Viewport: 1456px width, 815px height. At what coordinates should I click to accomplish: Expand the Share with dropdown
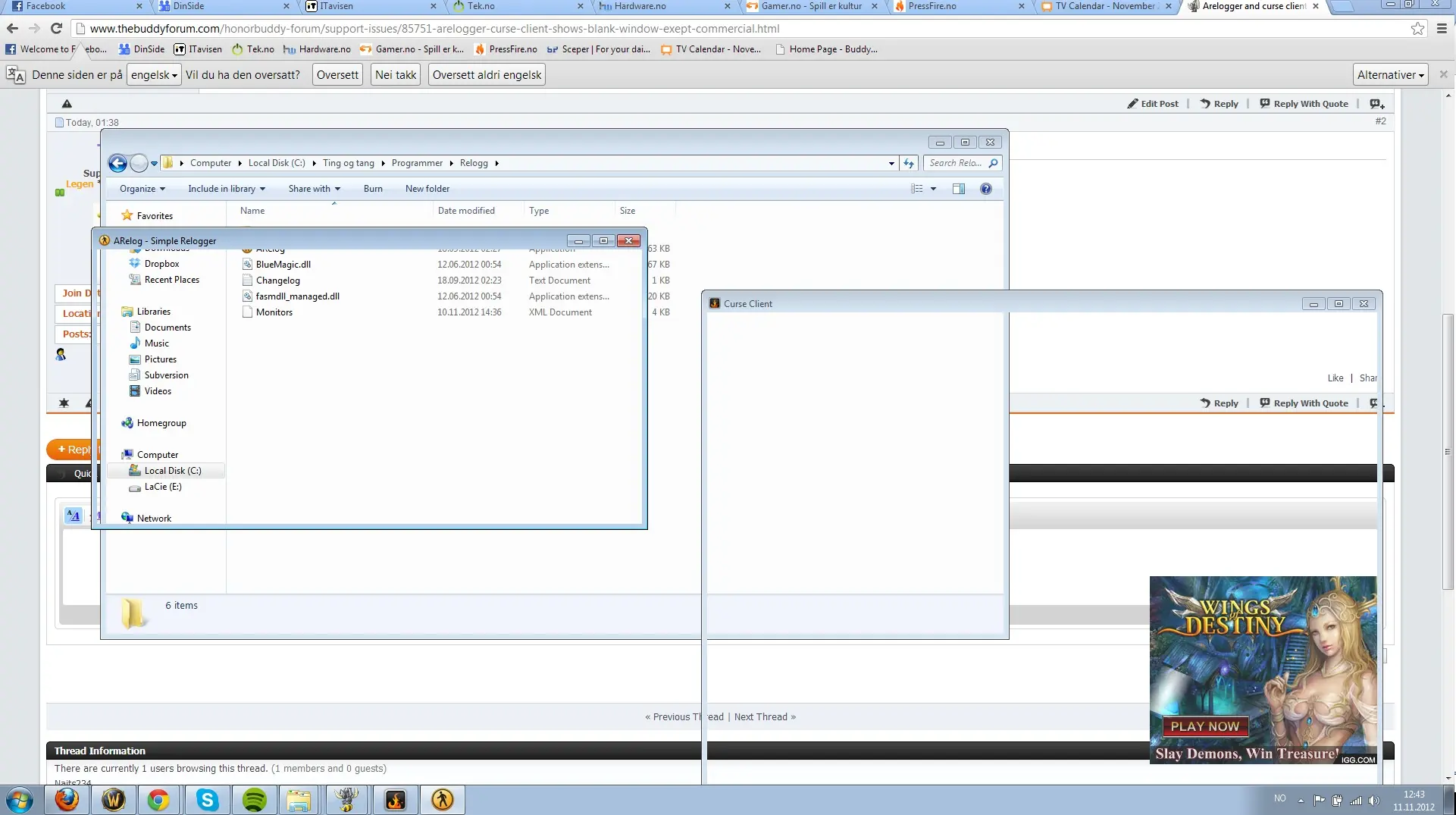click(x=314, y=189)
